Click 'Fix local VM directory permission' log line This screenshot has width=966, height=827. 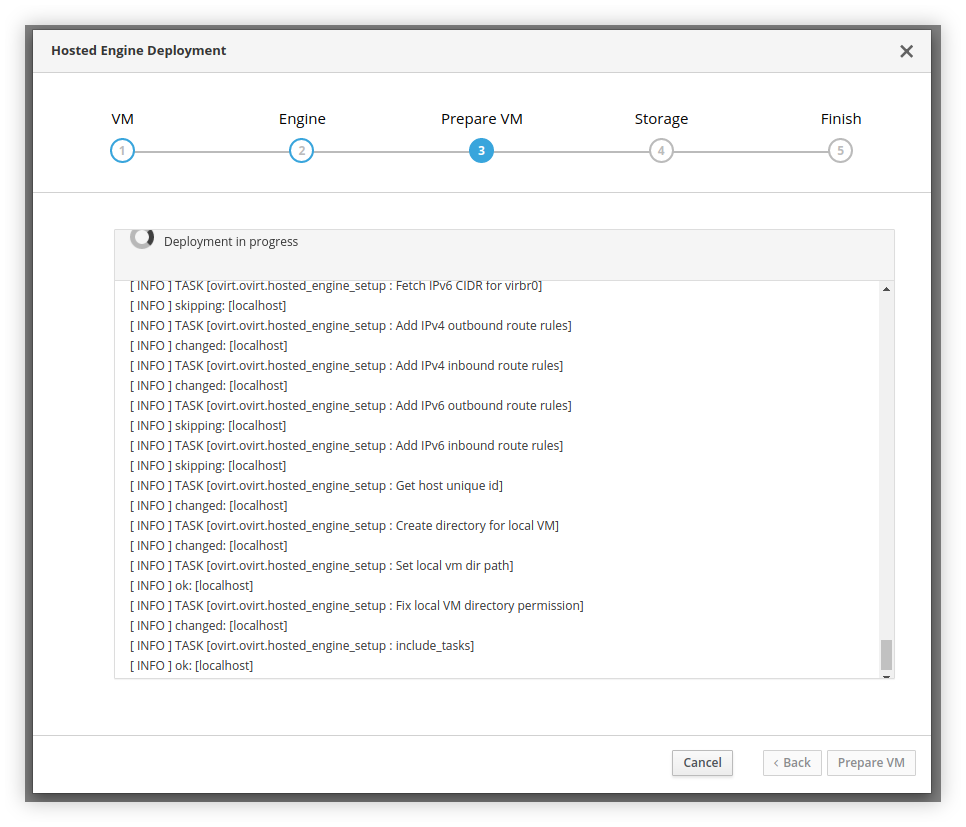(356, 606)
